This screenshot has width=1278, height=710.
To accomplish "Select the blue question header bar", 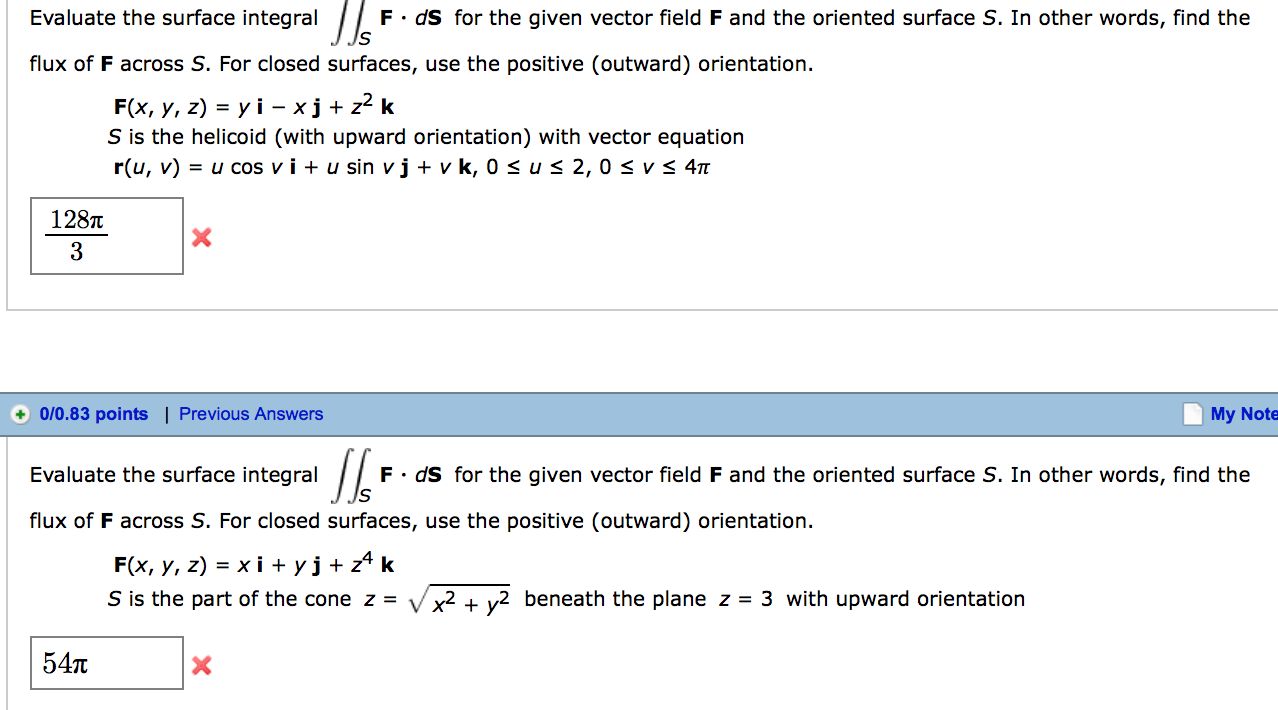I will [639, 413].
